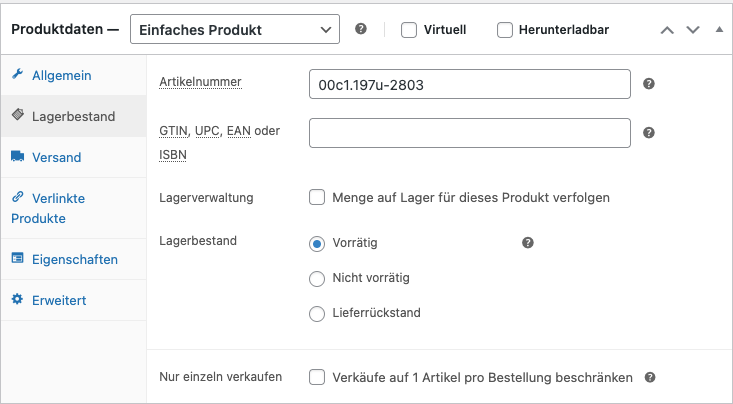This screenshot has height=404, width=733.
Task: Collapse the Produktdaten panel with triangle toggle
Action: 718,30
